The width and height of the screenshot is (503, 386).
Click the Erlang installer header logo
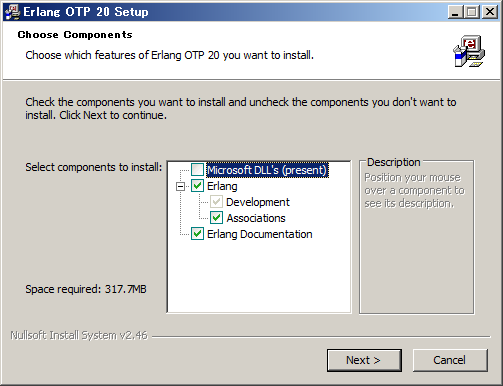(x=469, y=51)
